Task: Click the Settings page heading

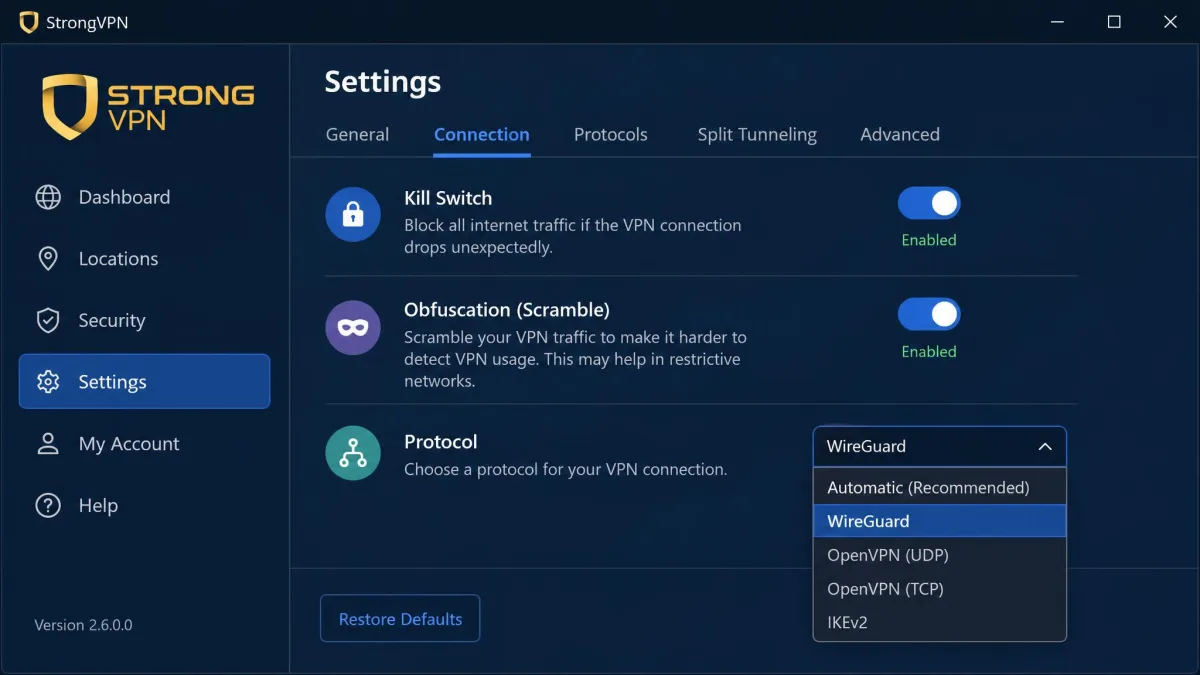Action: (383, 81)
